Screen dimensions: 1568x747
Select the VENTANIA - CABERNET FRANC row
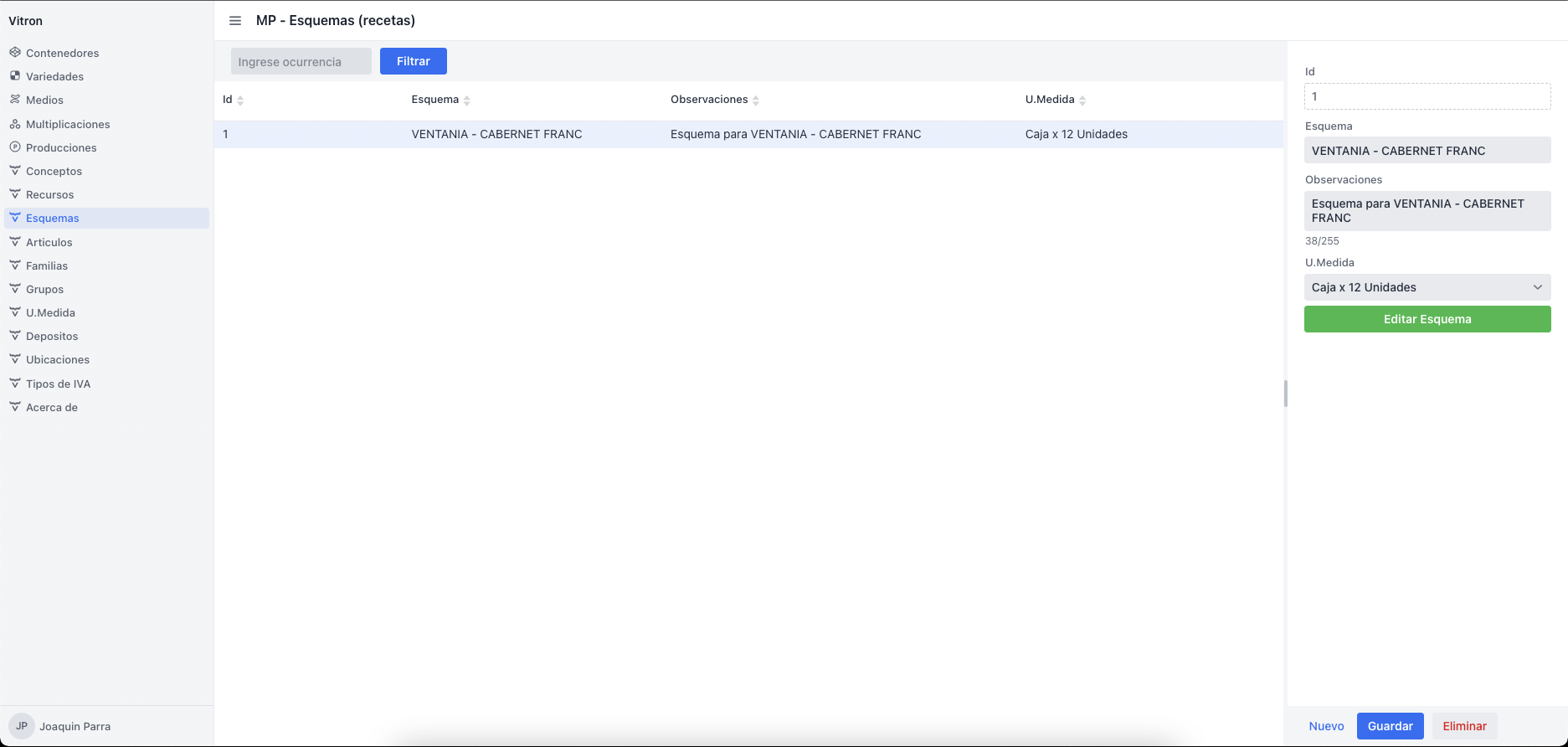(496, 134)
